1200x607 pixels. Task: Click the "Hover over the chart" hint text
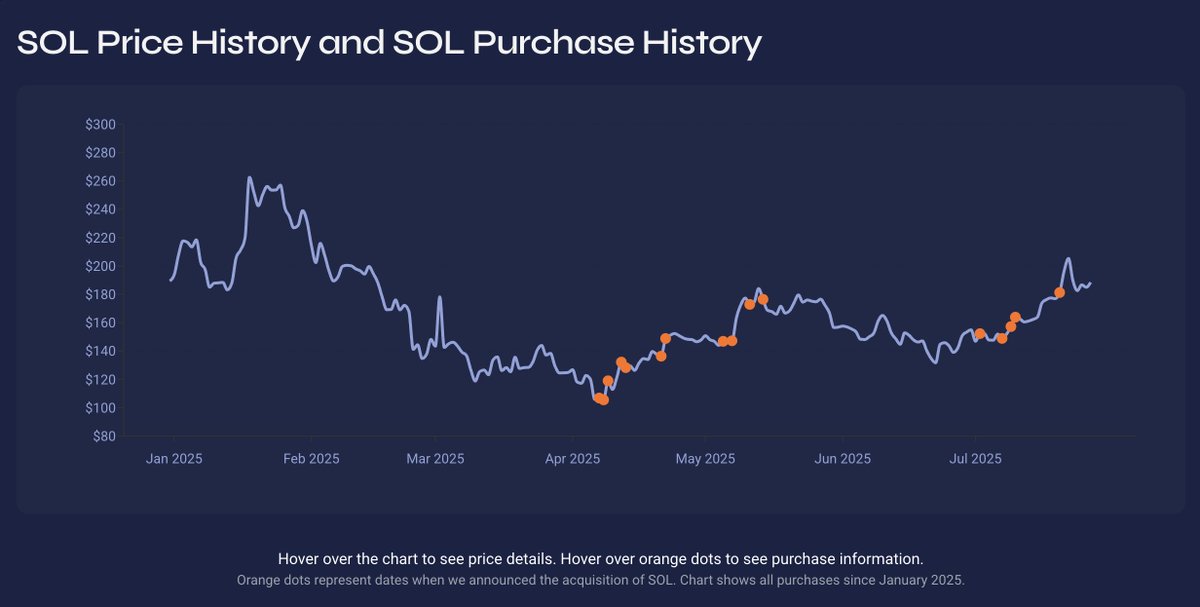pyautogui.click(x=600, y=558)
